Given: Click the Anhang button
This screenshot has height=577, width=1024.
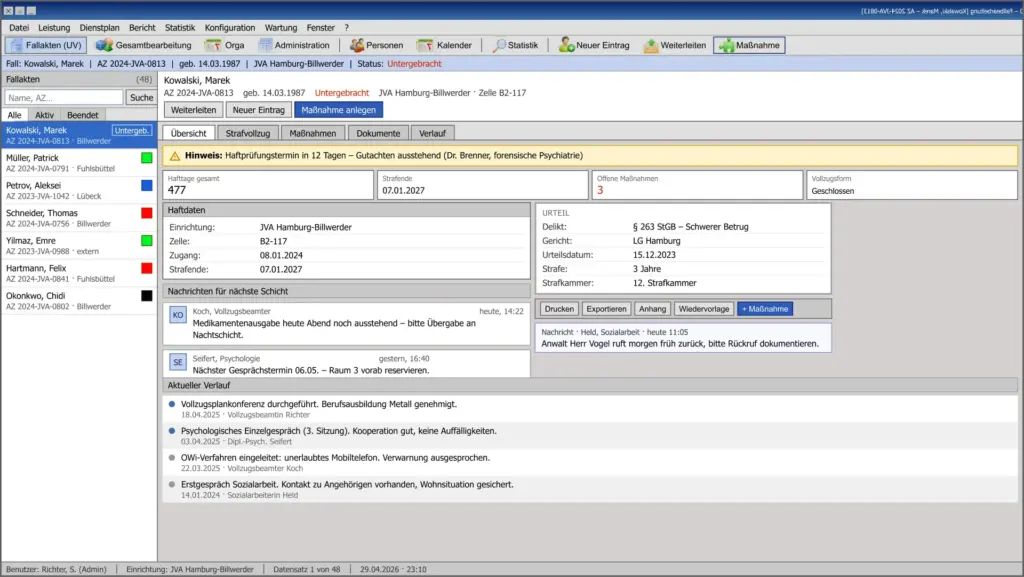Looking at the screenshot, I should coord(652,309).
